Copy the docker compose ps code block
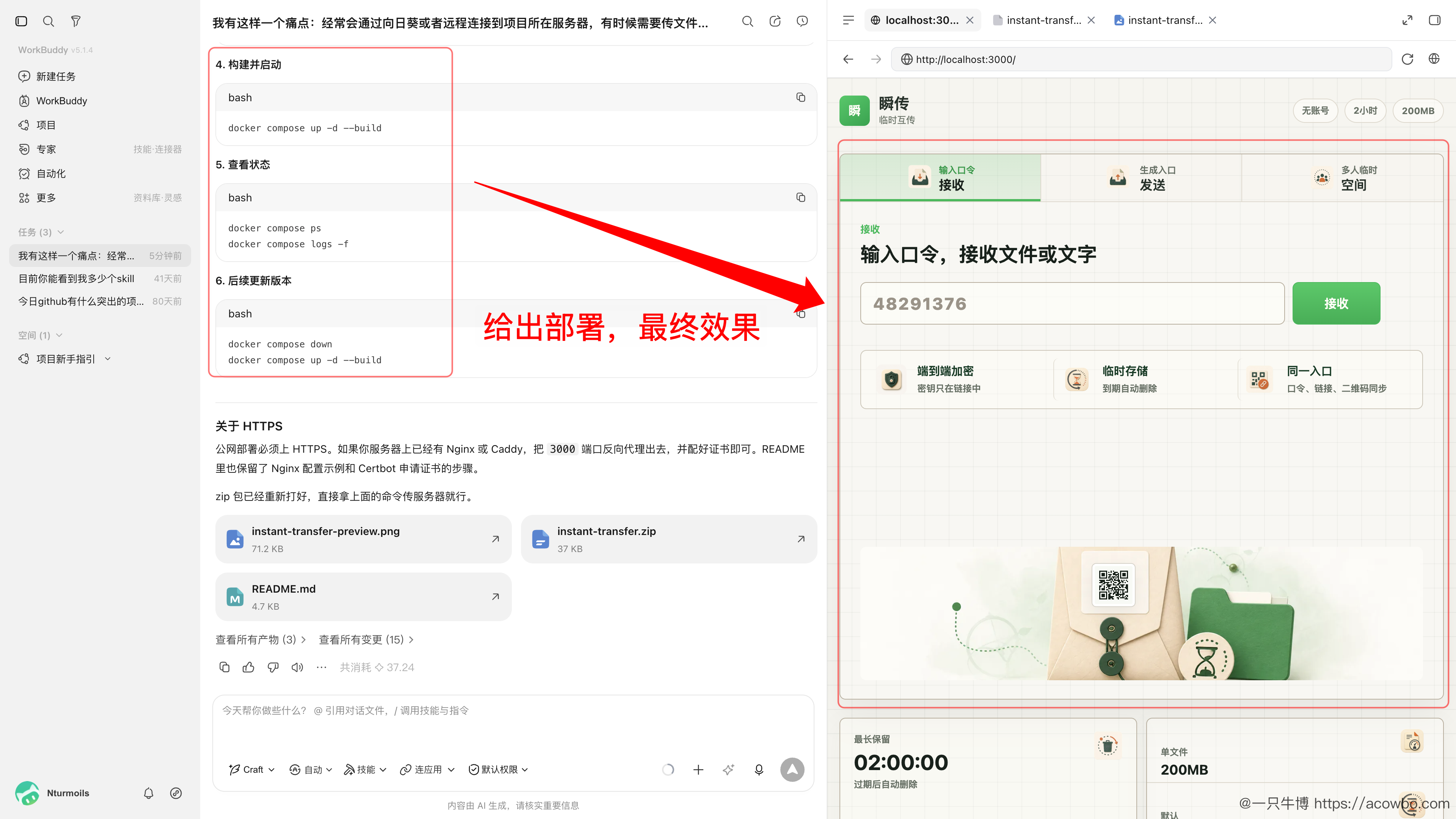 coord(800,197)
